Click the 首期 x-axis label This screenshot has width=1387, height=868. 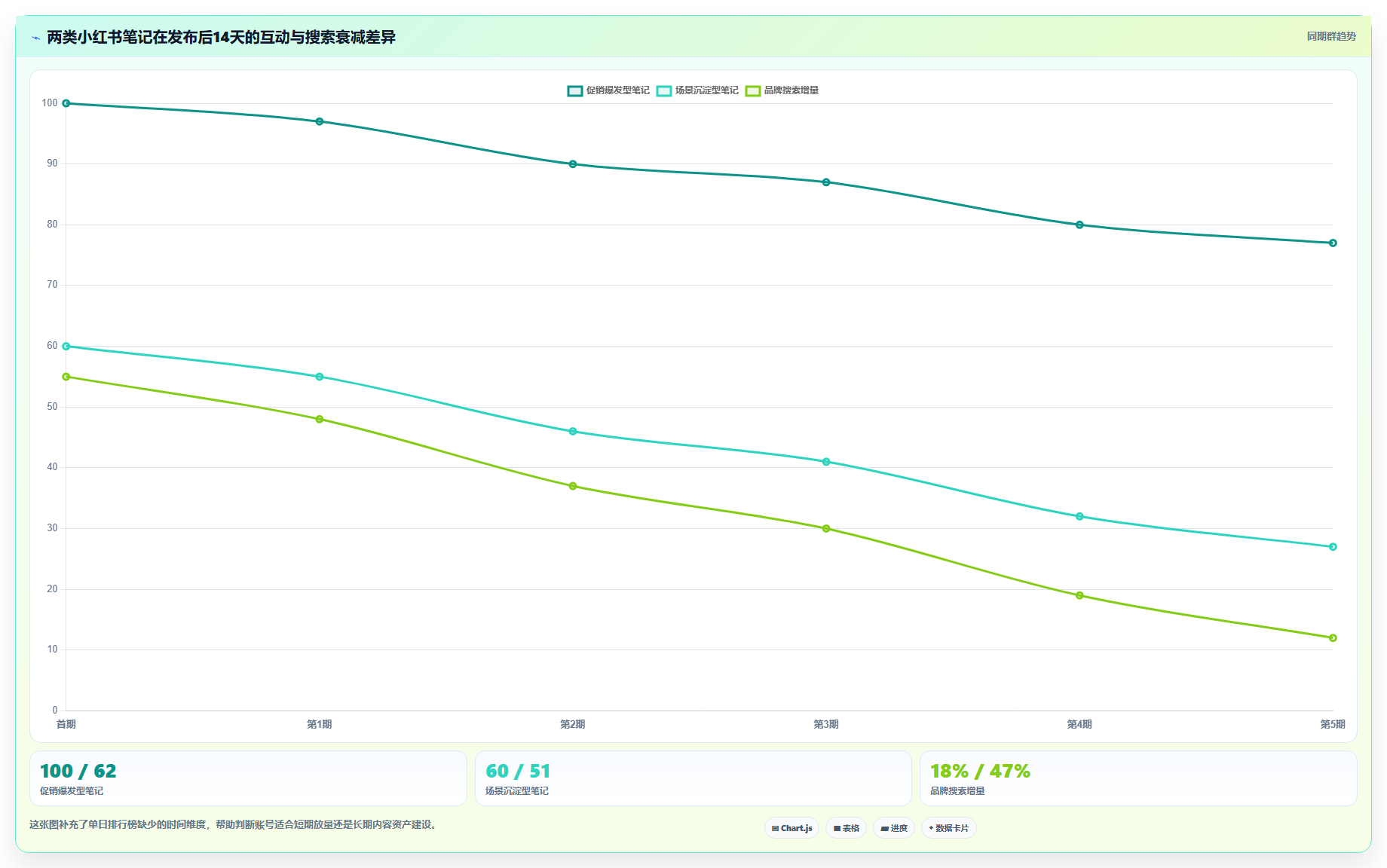point(66,724)
